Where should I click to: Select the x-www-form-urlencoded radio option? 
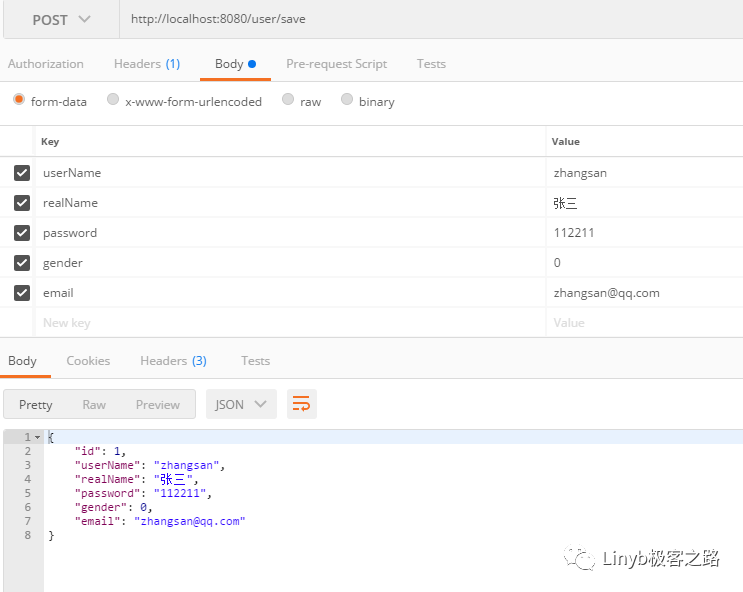[113, 99]
